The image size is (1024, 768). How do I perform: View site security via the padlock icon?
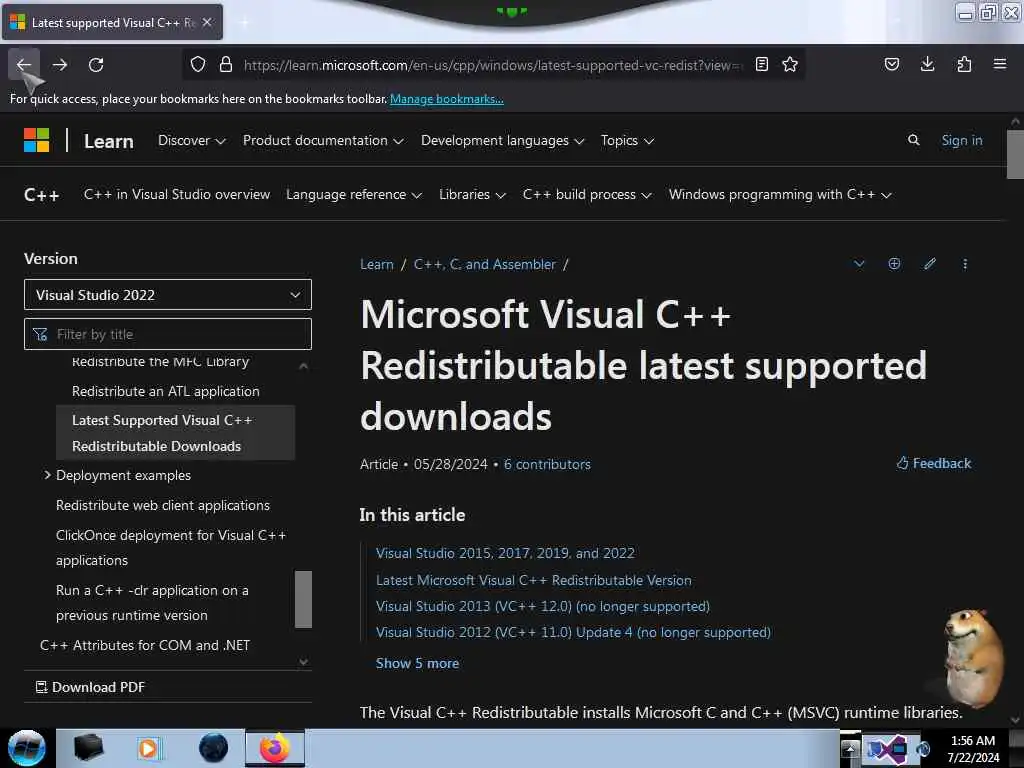[x=226, y=64]
